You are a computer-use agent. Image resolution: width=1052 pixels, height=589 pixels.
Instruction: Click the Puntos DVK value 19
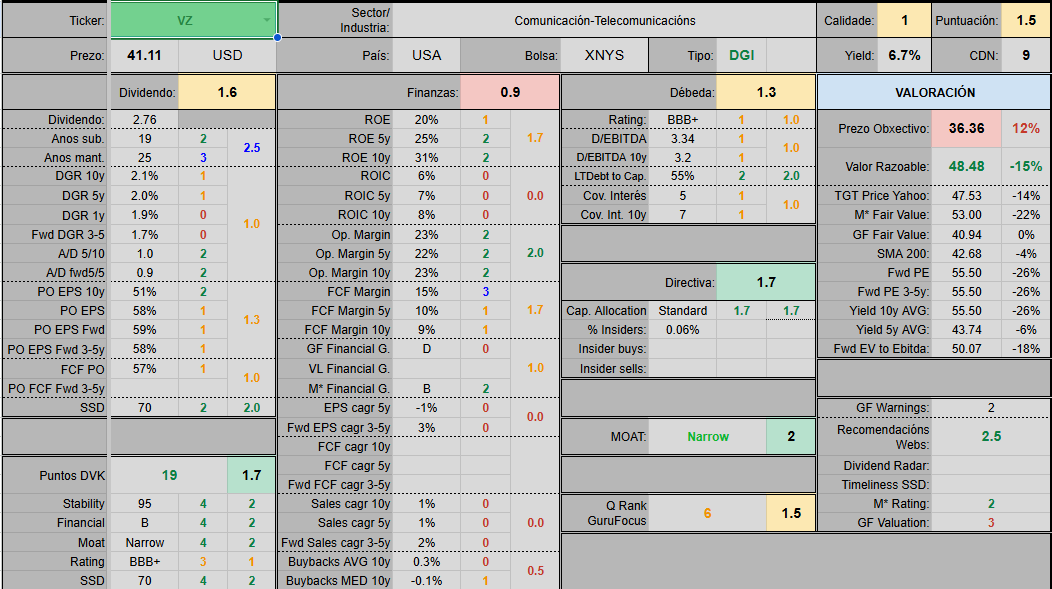click(169, 475)
